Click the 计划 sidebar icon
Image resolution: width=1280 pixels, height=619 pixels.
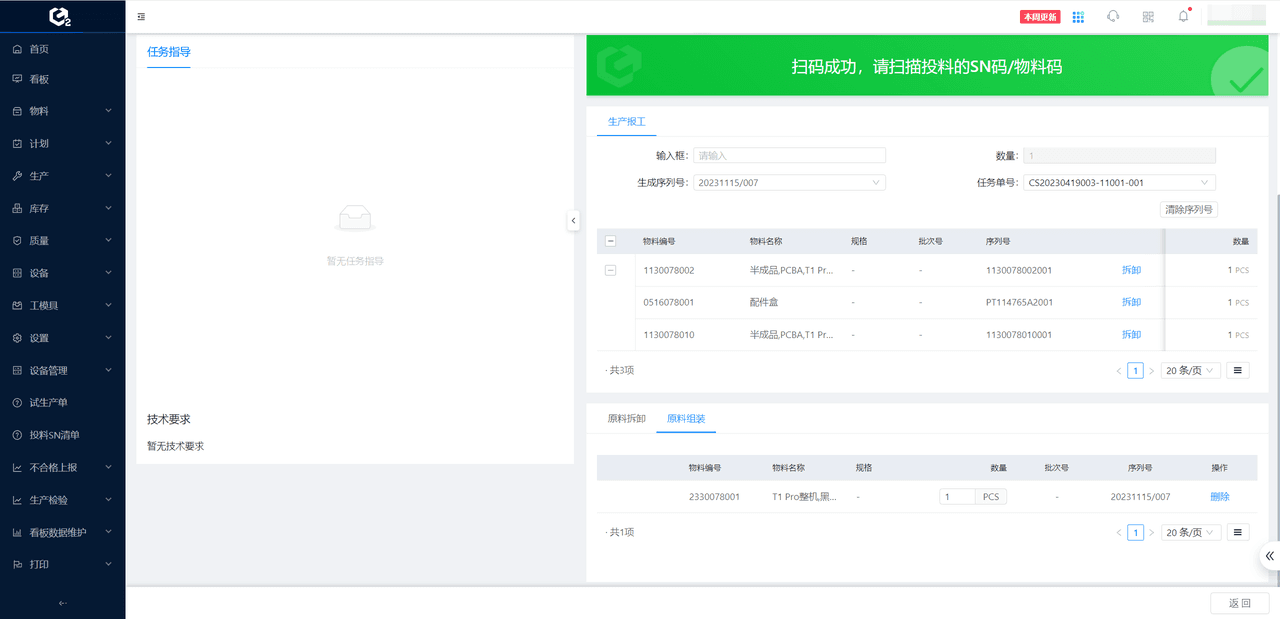pyautogui.click(x=17, y=143)
